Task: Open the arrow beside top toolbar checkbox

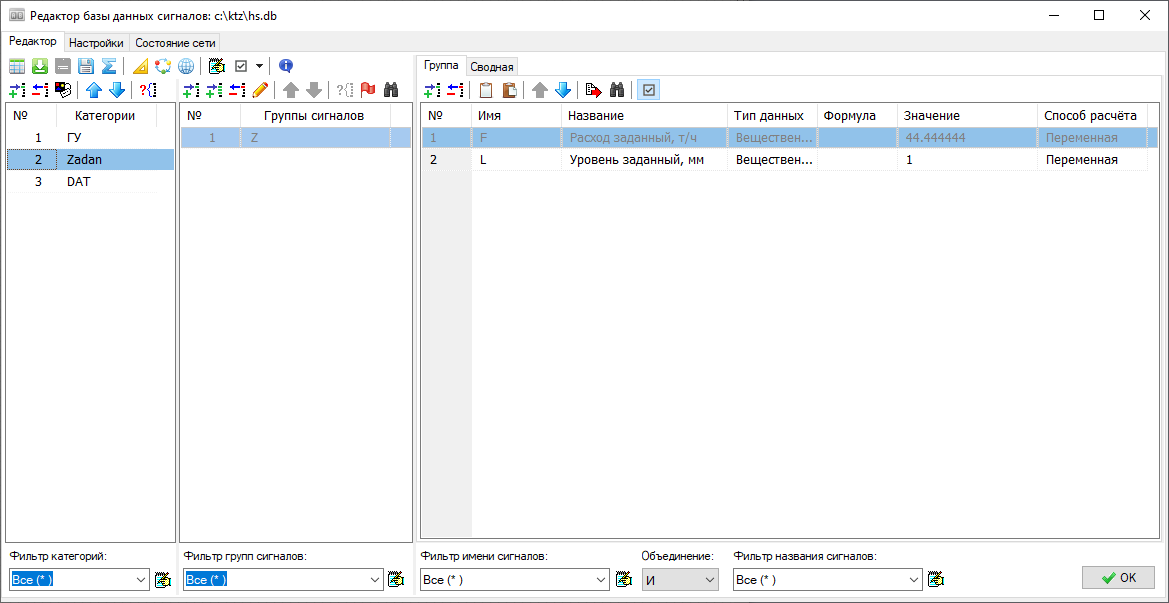Action: [x=259, y=66]
